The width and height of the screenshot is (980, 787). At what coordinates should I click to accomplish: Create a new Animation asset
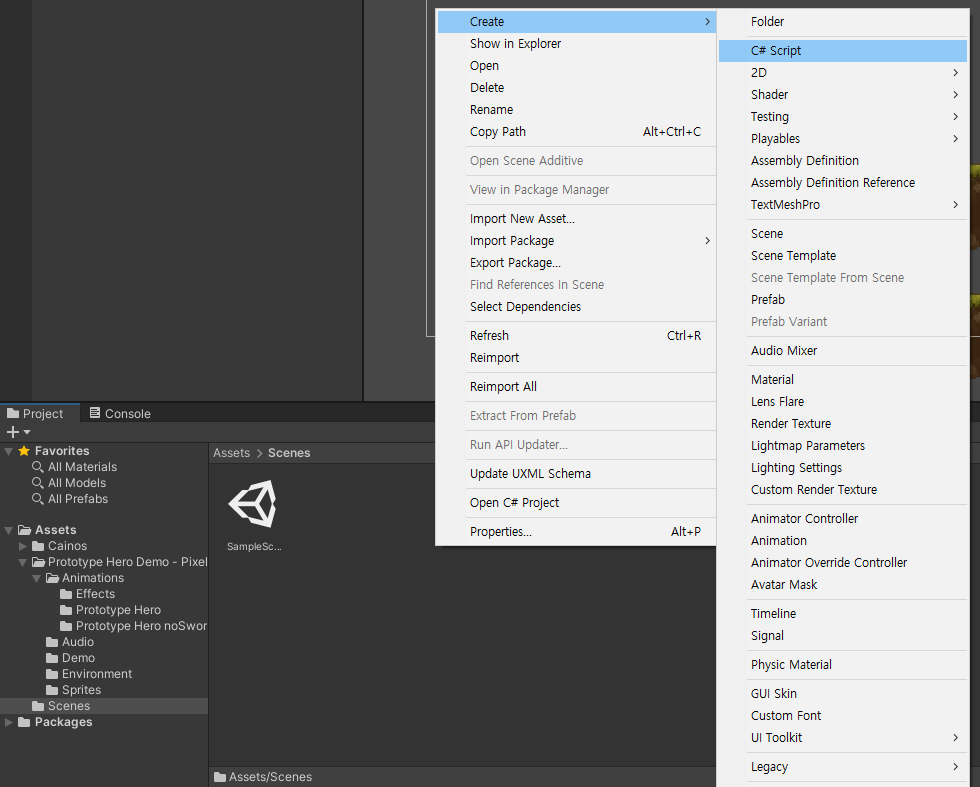842,541
